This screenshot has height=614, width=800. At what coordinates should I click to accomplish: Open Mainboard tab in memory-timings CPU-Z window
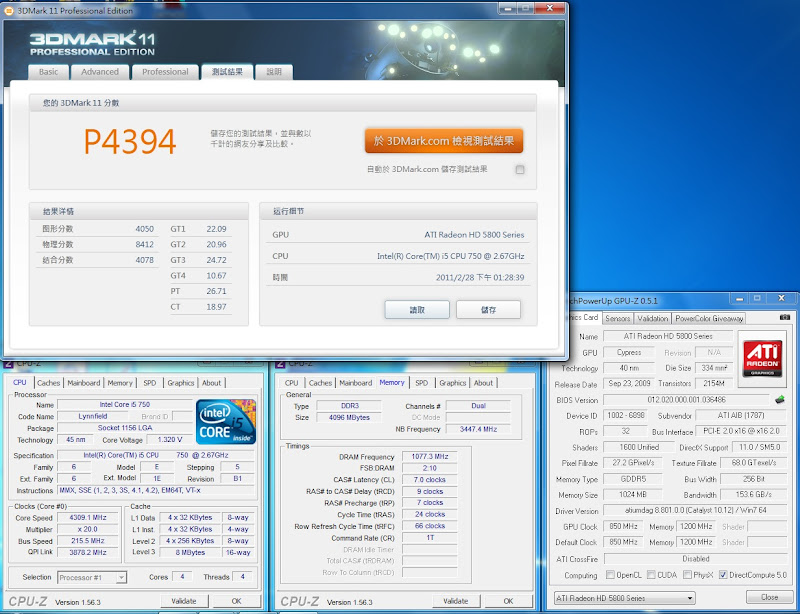pos(356,383)
